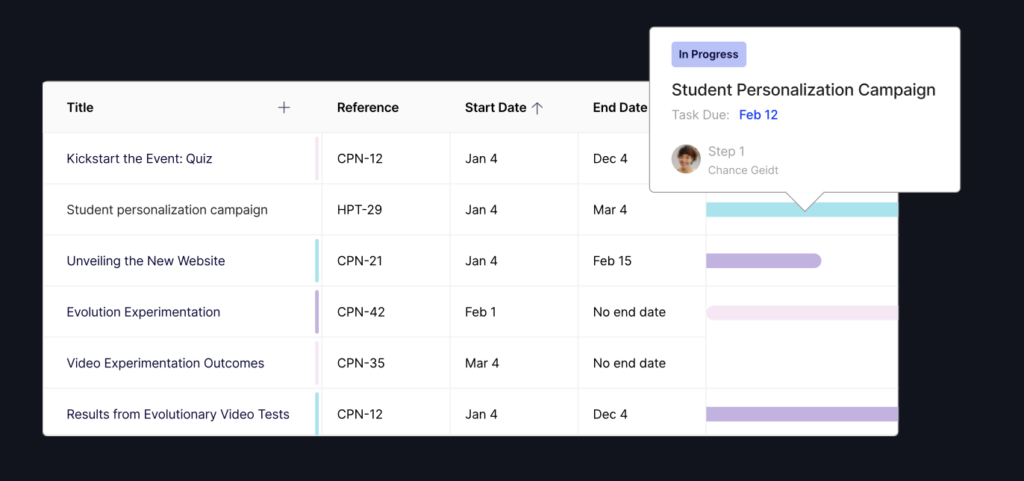Open the Feb 12 due date link
1024x481 pixels.
click(x=758, y=115)
